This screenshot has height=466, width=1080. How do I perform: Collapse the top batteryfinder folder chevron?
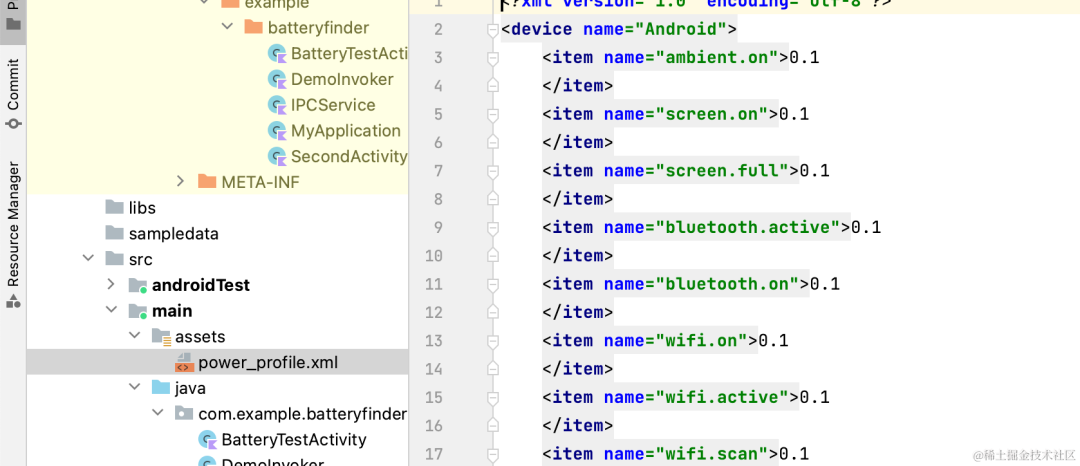point(227,28)
